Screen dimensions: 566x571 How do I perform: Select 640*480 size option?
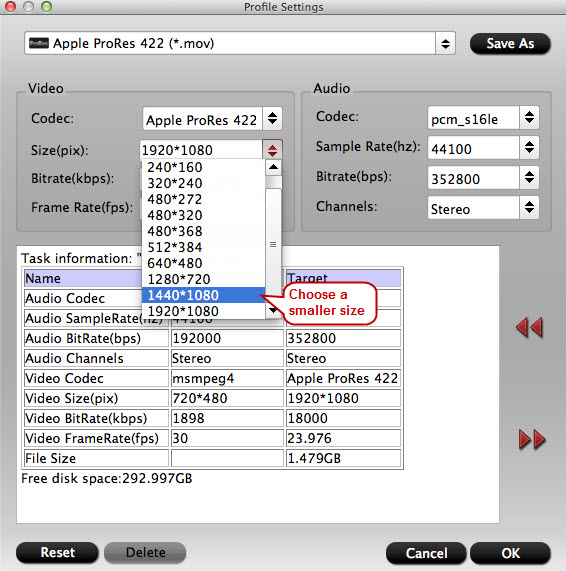(x=203, y=263)
